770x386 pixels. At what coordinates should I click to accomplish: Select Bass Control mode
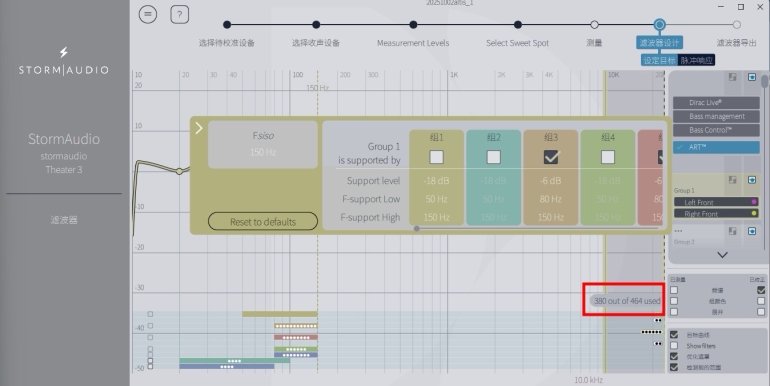click(716, 130)
